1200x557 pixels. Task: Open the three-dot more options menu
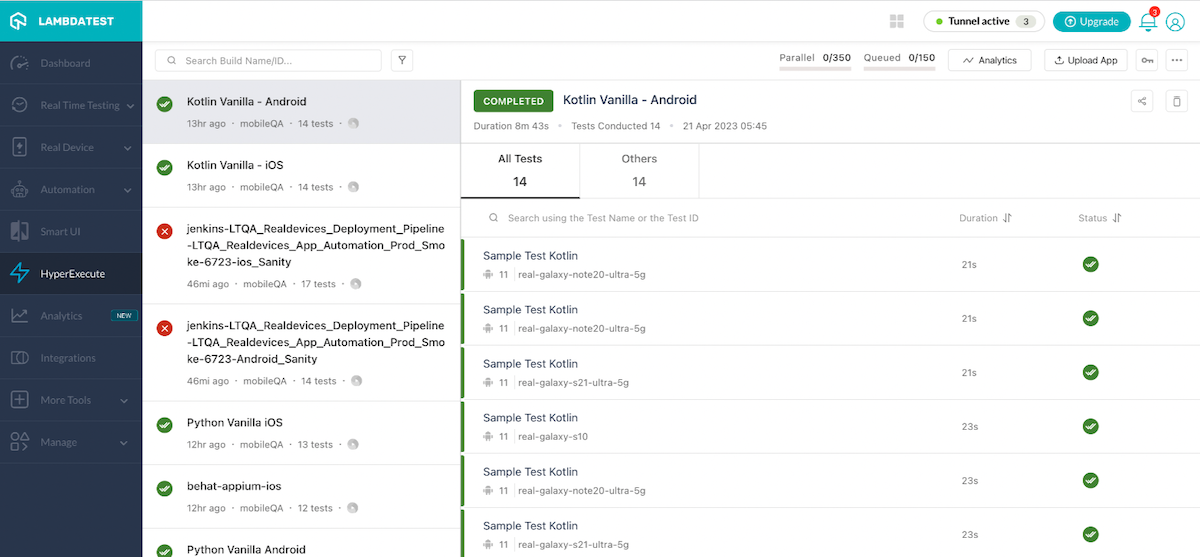(1176, 61)
